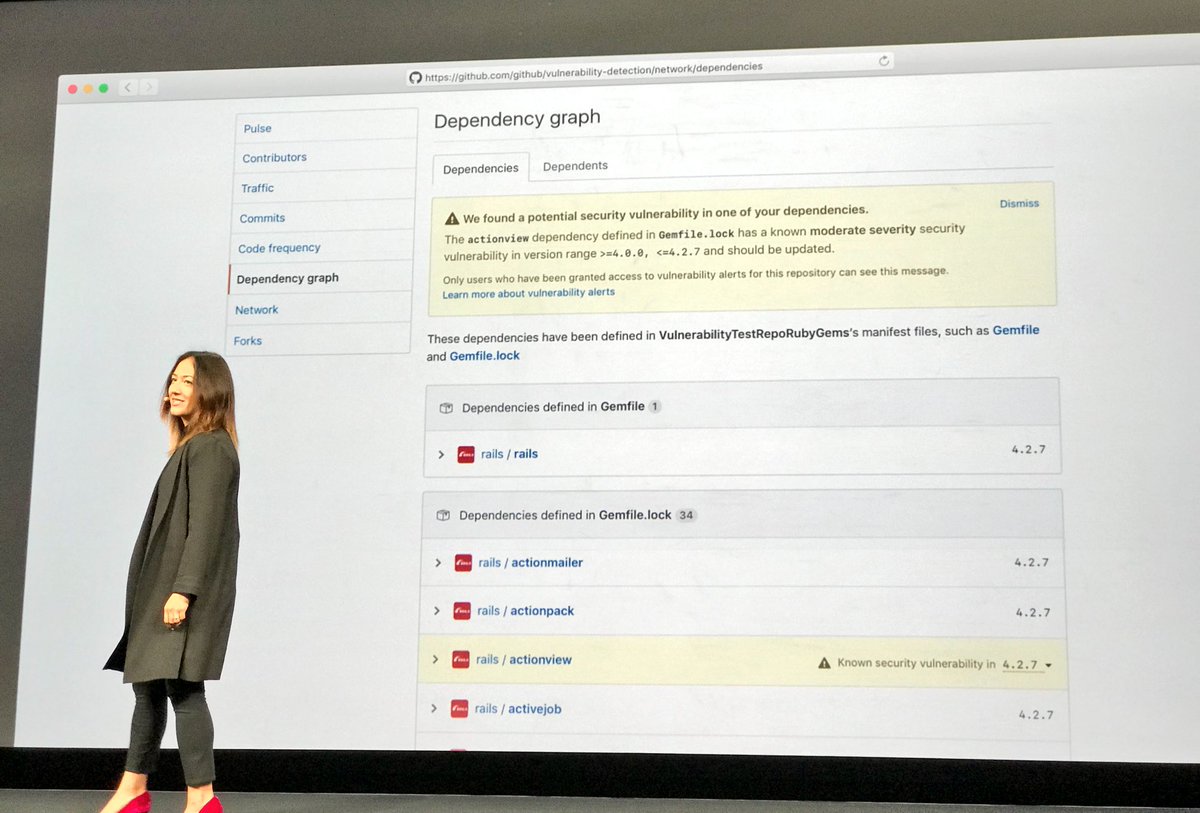Open Pulse in the sidebar

258,128
